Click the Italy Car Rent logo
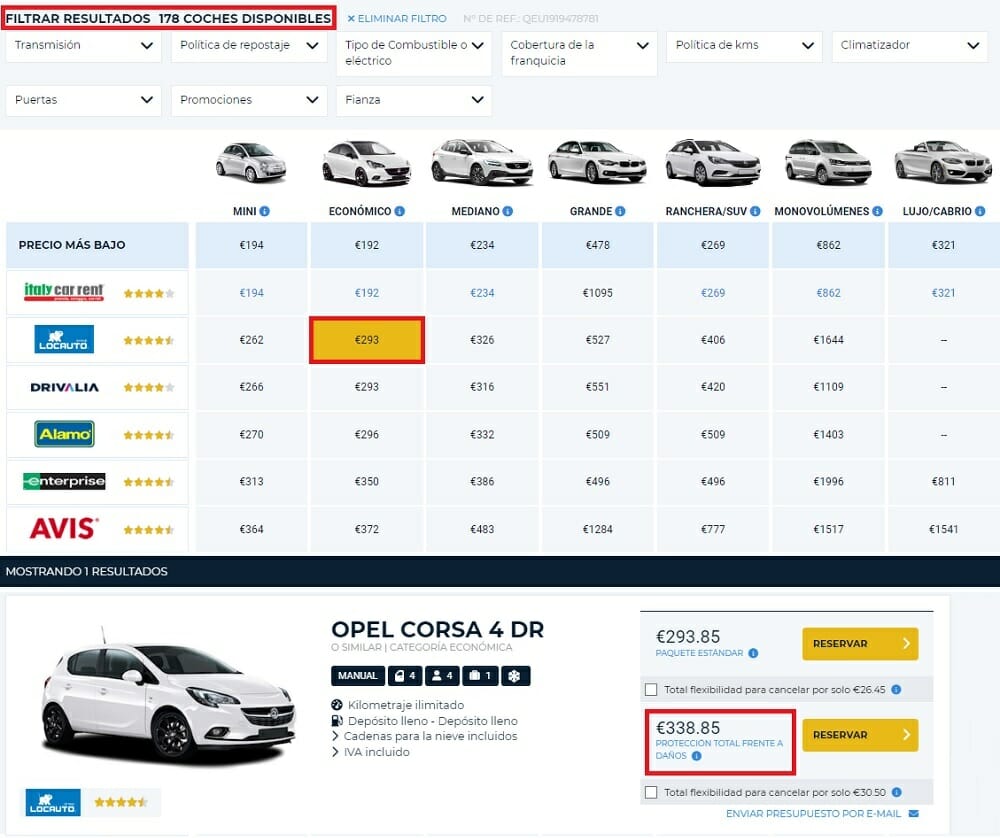The image size is (1000, 838). (x=64, y=292)
